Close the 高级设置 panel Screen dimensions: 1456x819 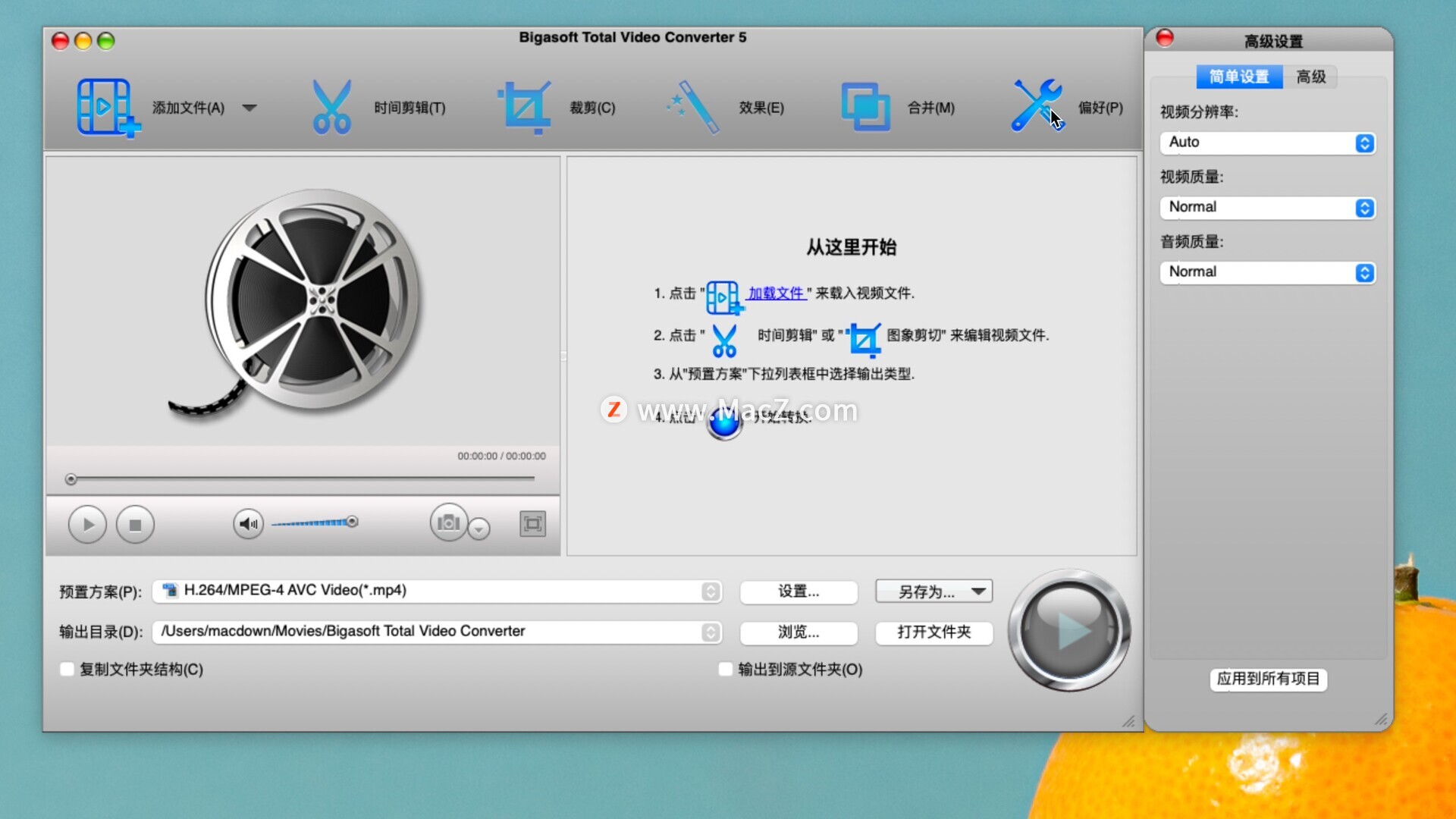(x=1165, y=38)
